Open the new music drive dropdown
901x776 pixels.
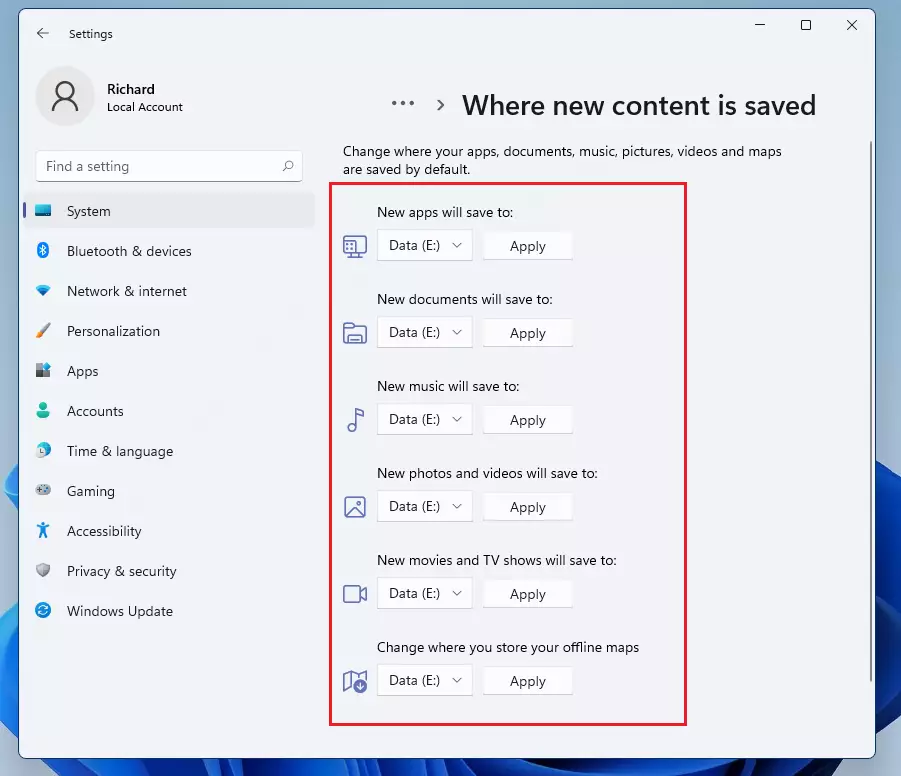pyautogui.click(x=425, y=419)
